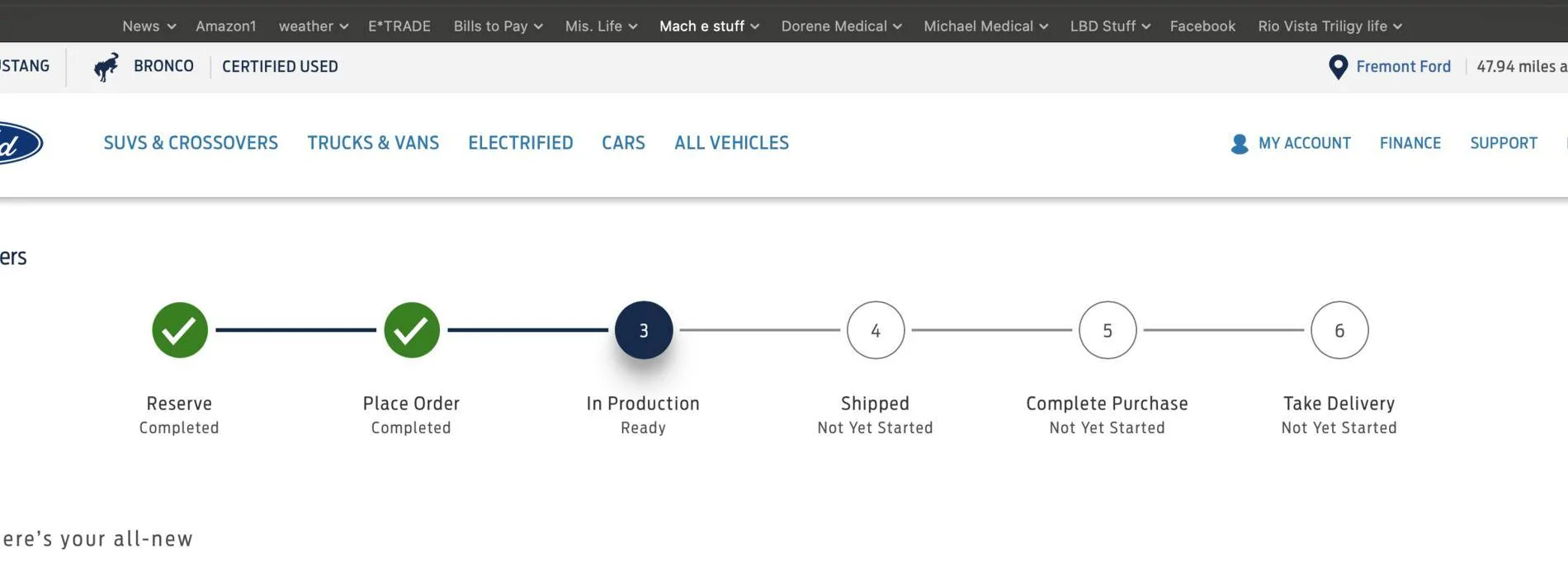
Task: Click the 47.94 miles distance text
Action: tap(1522, 67)
